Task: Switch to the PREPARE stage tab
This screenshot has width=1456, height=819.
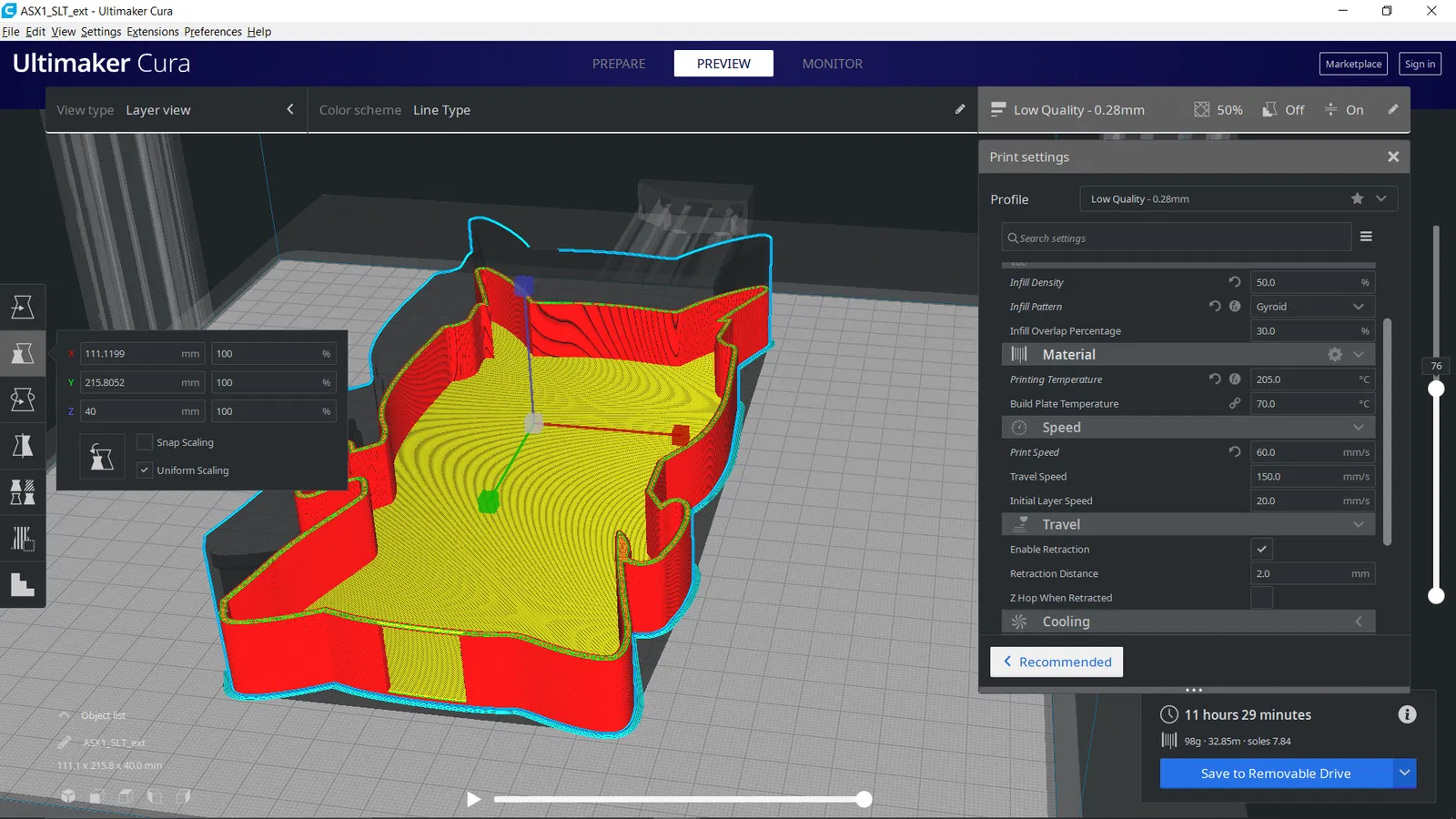Action: click(619, 64)
